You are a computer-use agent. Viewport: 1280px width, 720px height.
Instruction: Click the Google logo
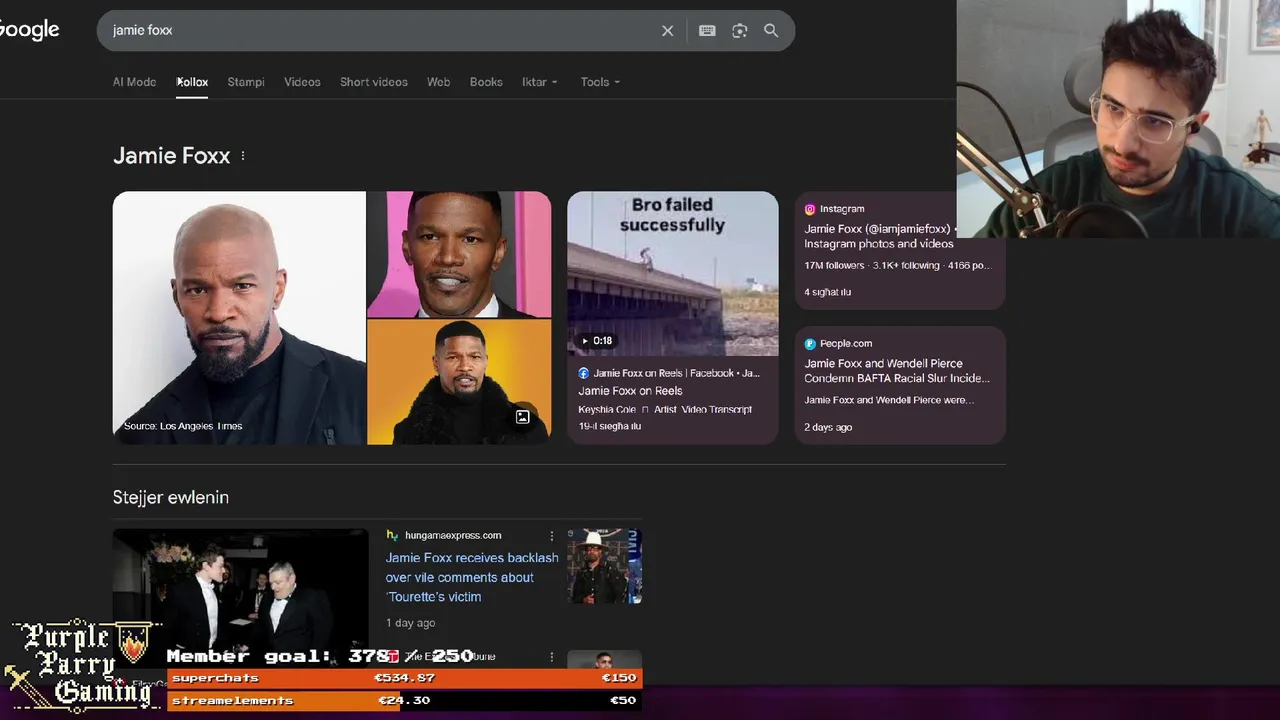[29, 30]
